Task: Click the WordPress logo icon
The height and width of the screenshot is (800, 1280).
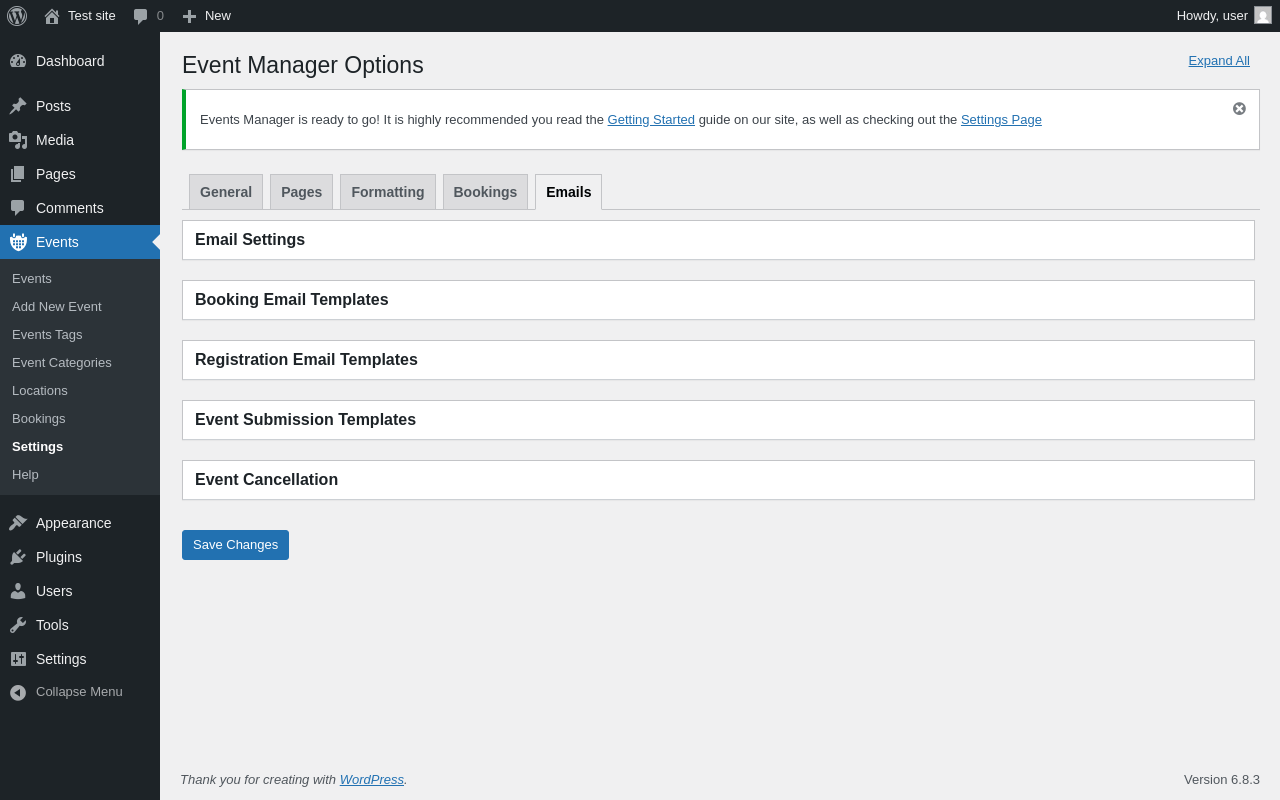Action: click(x=17, y=16)
